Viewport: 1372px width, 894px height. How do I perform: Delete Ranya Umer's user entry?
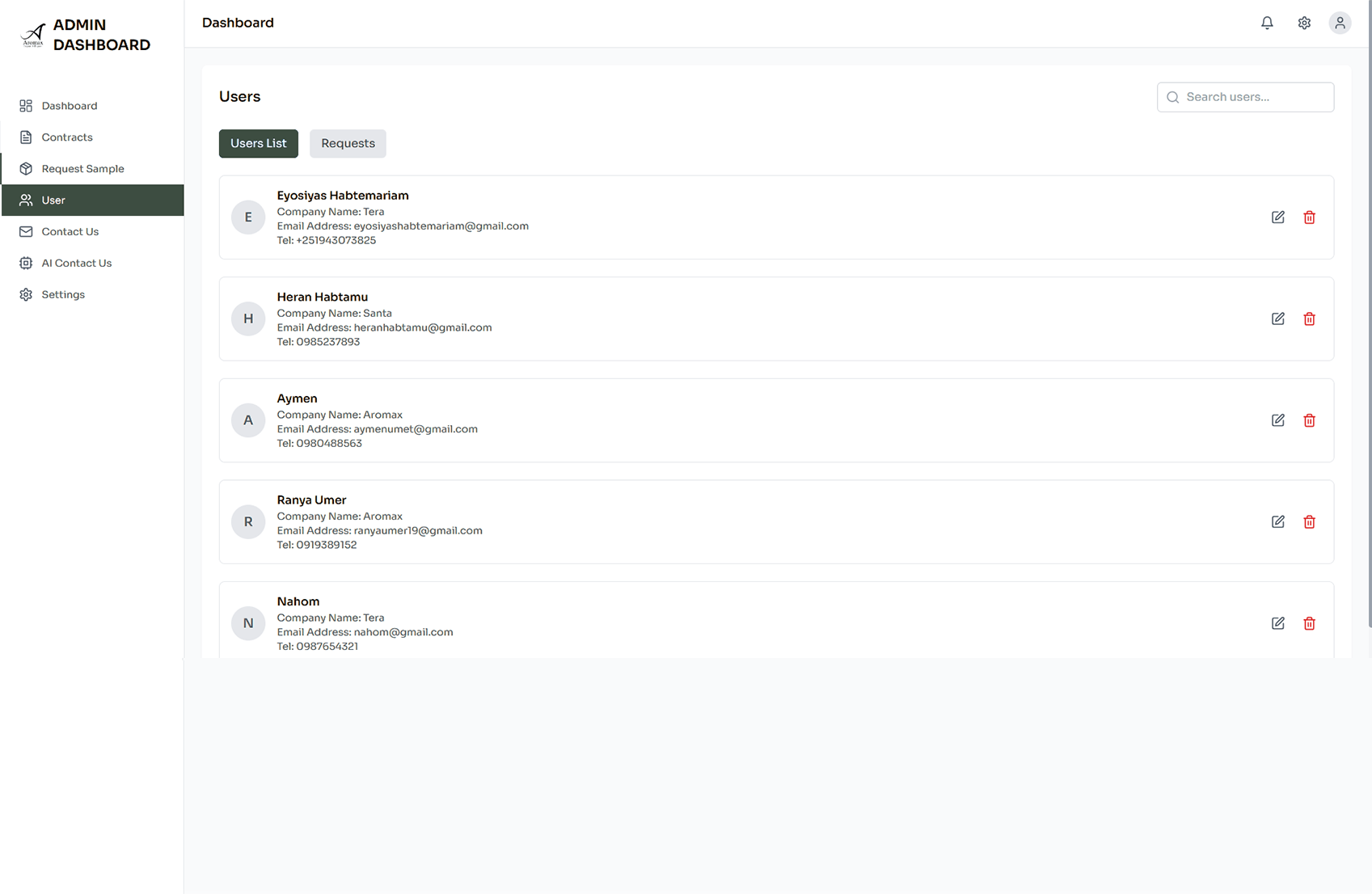1309,522
